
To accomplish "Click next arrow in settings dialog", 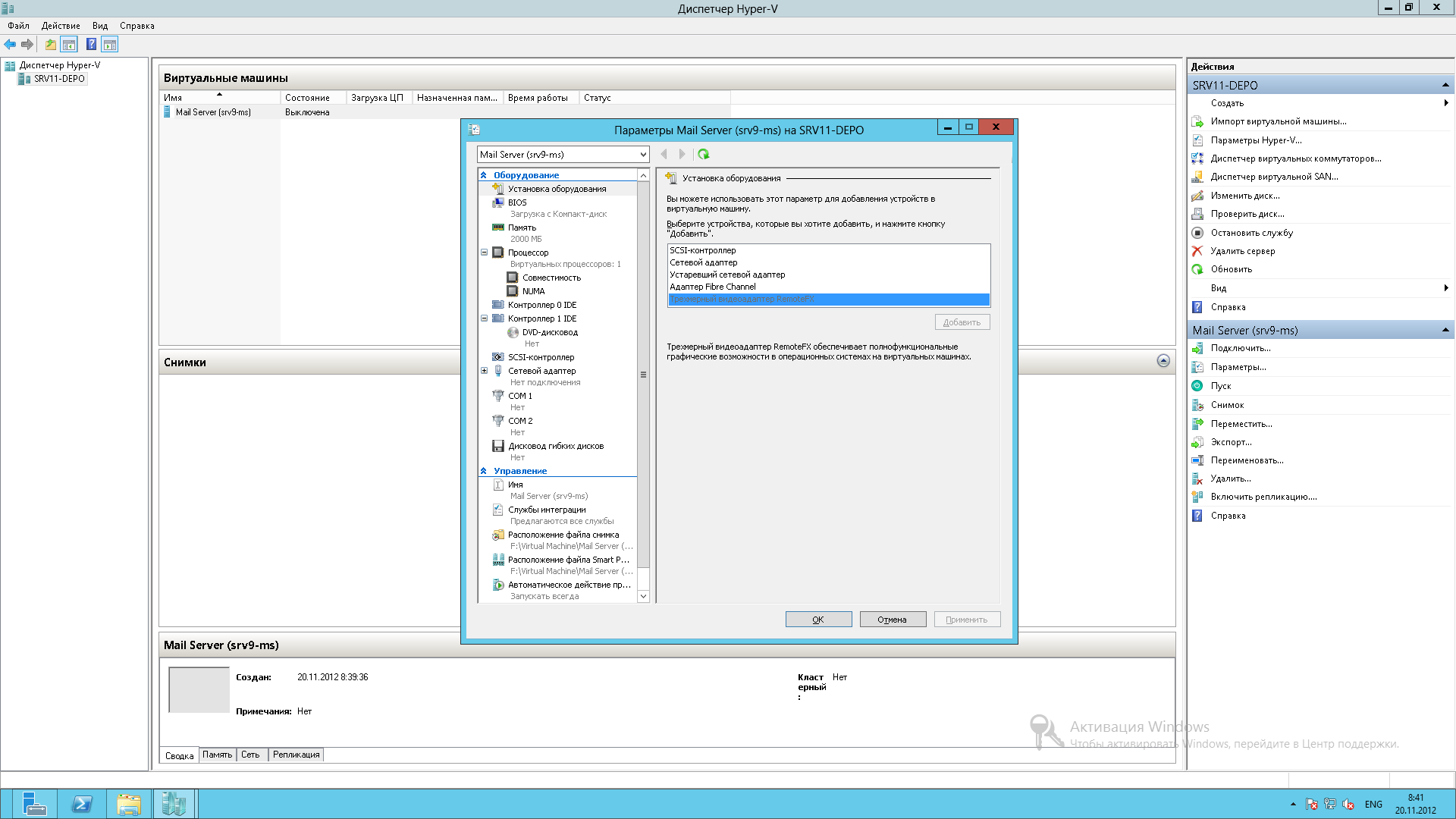I will click(x=682, y=154).
